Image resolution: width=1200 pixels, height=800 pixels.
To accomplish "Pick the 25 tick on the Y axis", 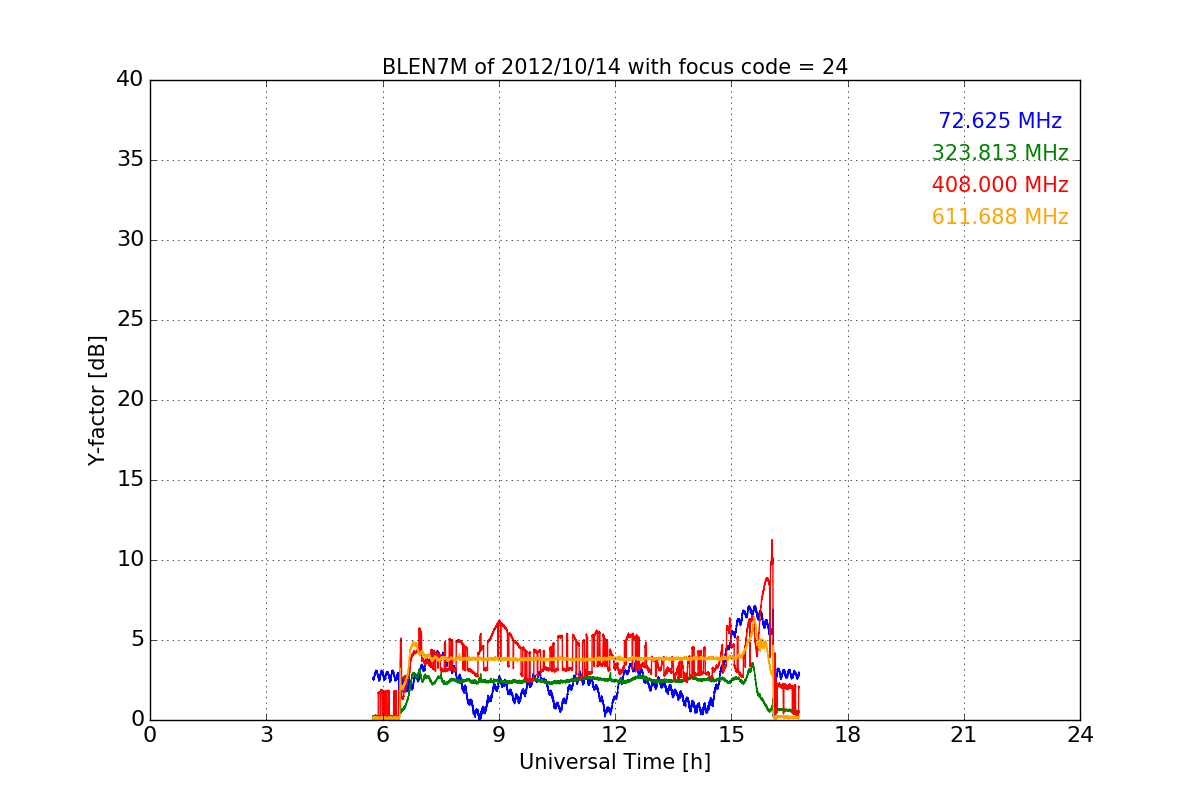I will 130,320.
